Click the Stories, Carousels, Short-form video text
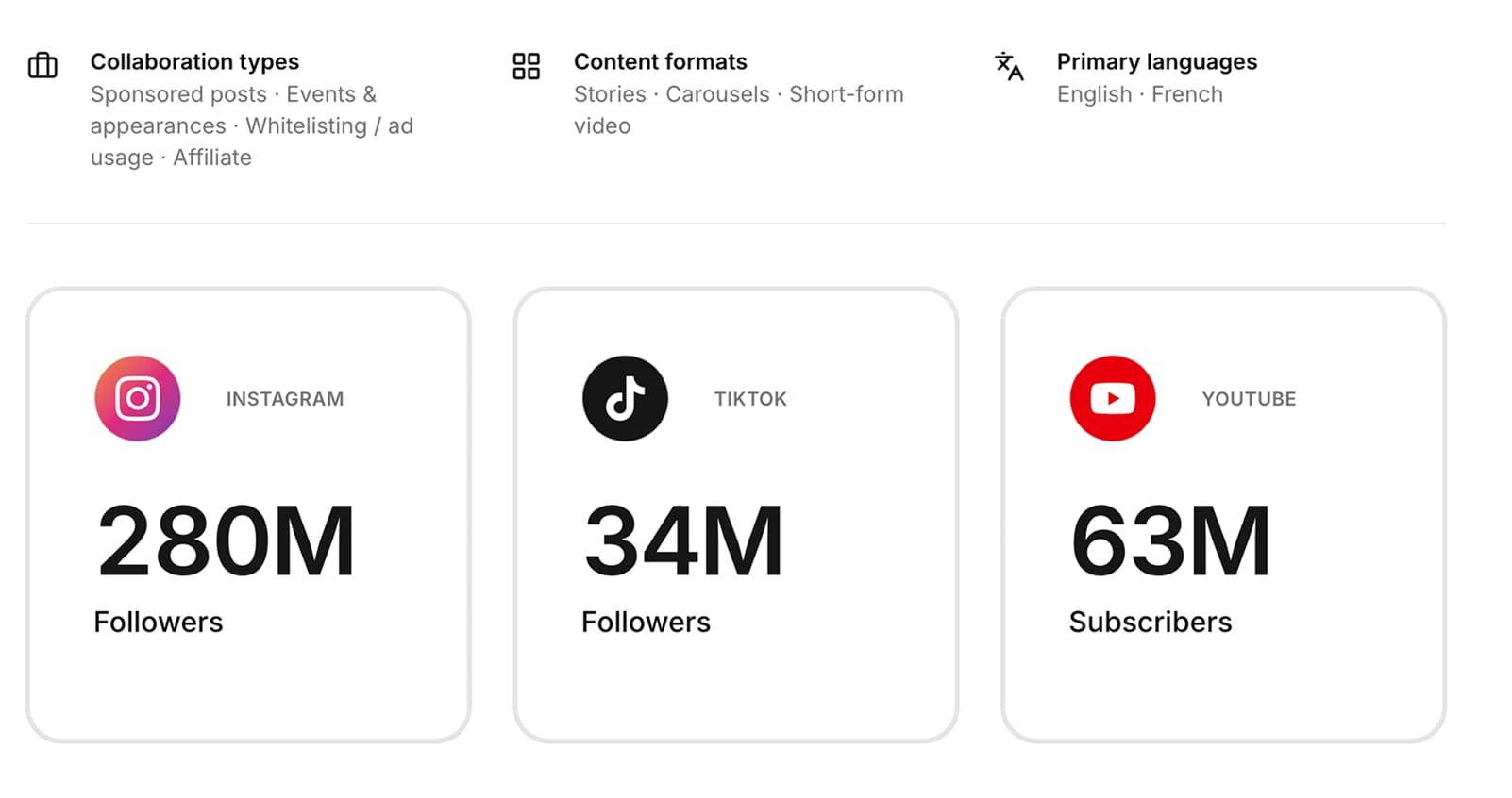 [x=738, y=109]
